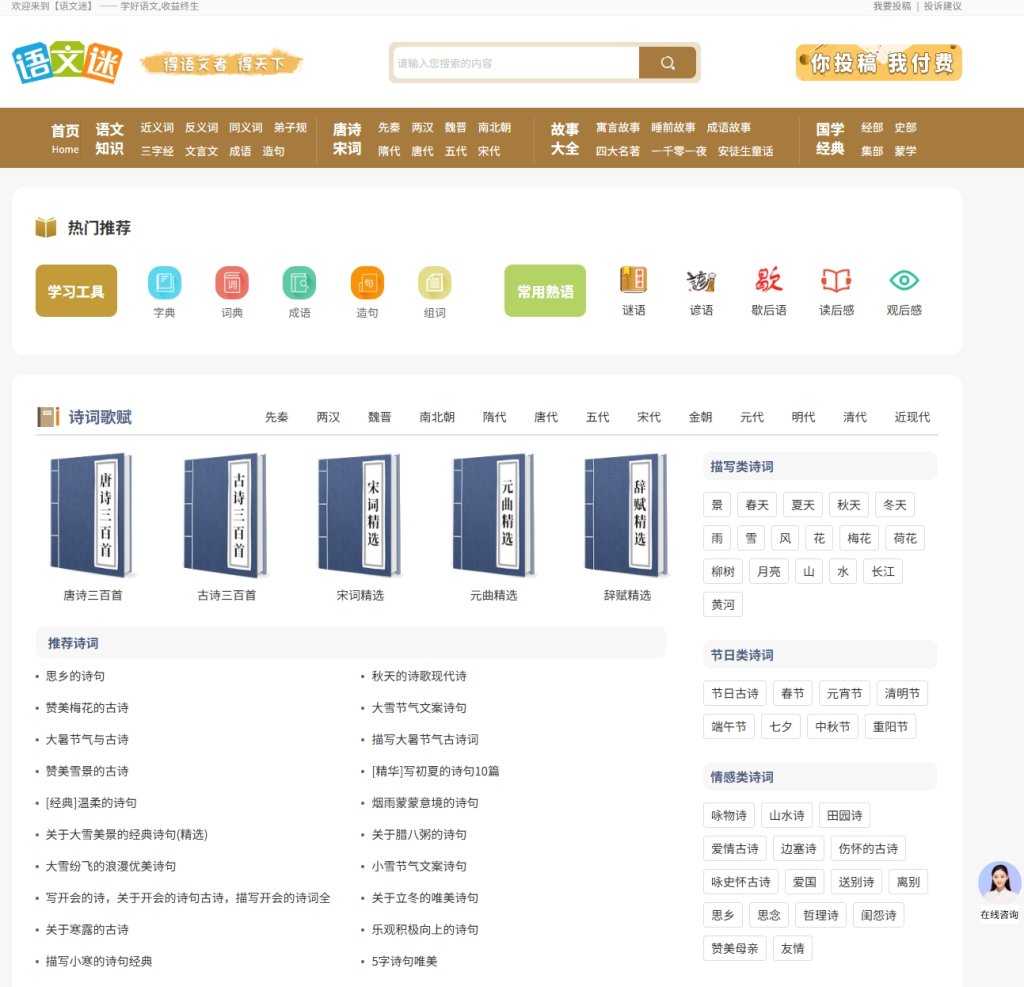This screenshot has height=987, width=1024.
Task: Switch to the 唐代 dynasty tab
Action: click(x=546, y=417)
